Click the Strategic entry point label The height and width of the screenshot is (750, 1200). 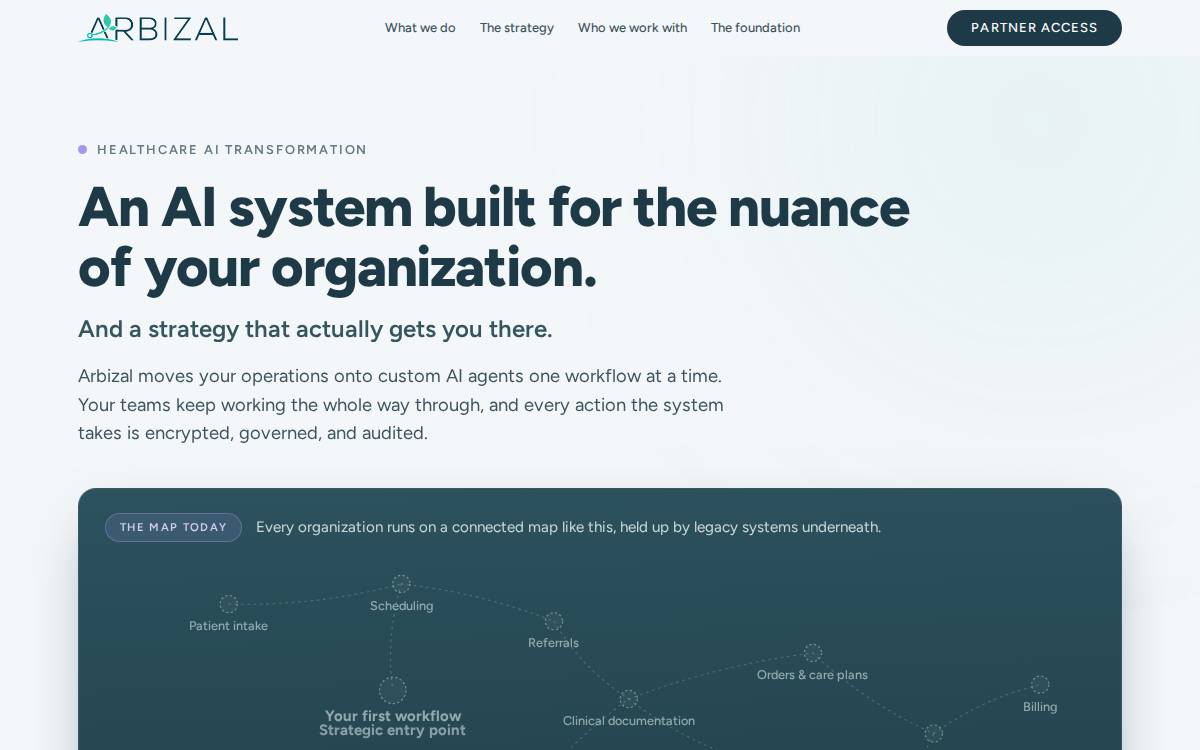(392, 730)
